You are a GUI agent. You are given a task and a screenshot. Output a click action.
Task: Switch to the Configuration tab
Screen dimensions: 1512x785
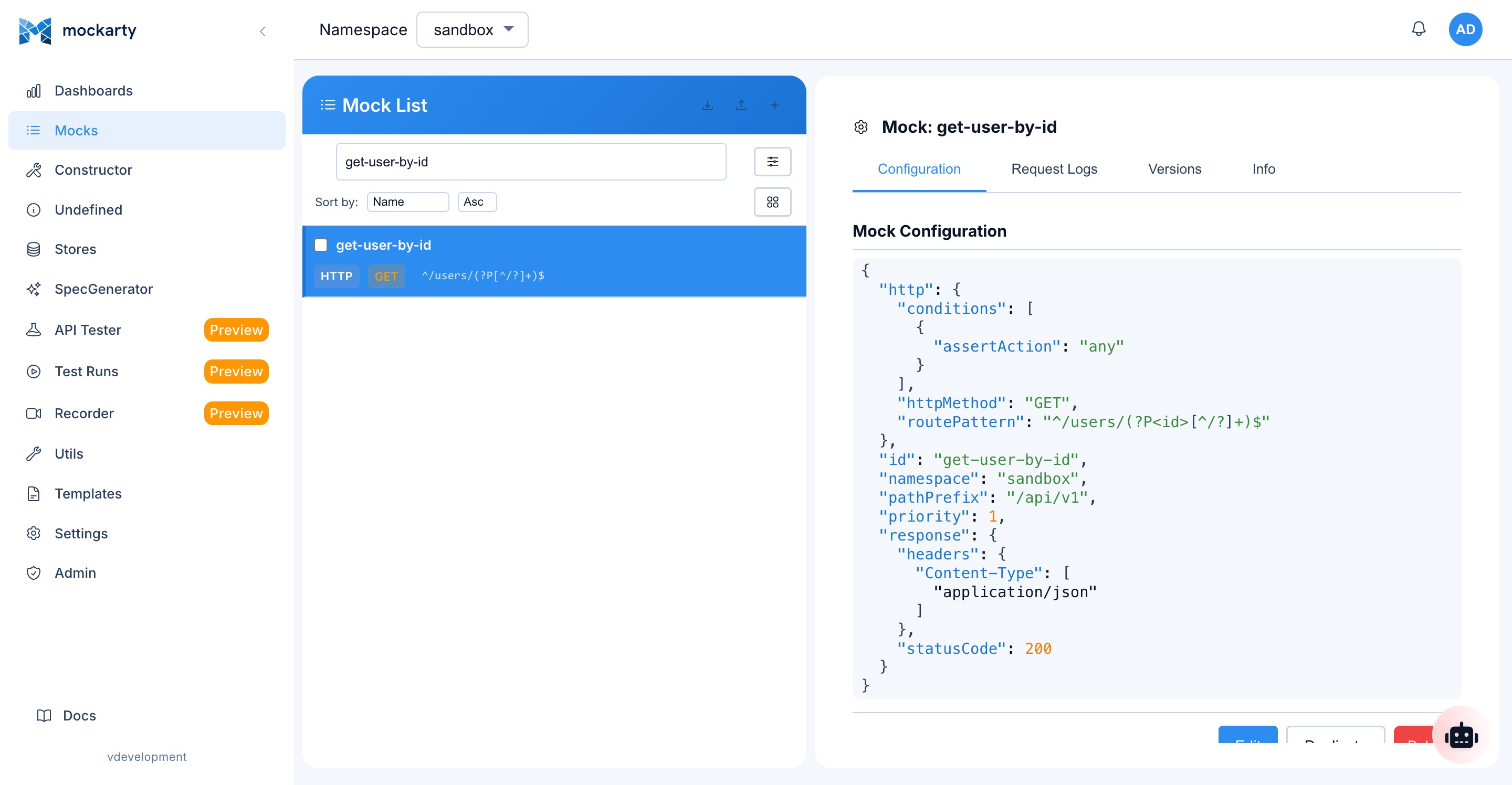[919, 169]
